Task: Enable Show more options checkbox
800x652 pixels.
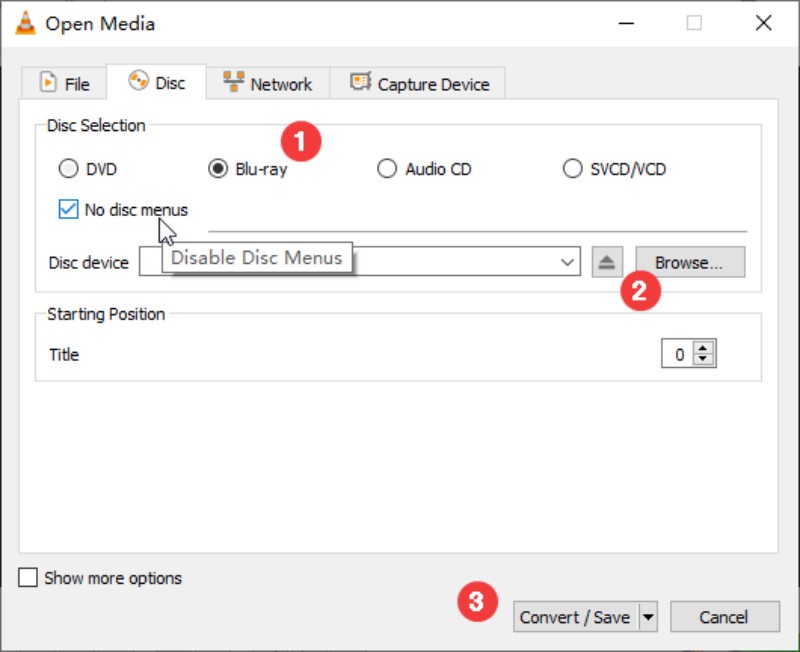Action: (28, 578)
